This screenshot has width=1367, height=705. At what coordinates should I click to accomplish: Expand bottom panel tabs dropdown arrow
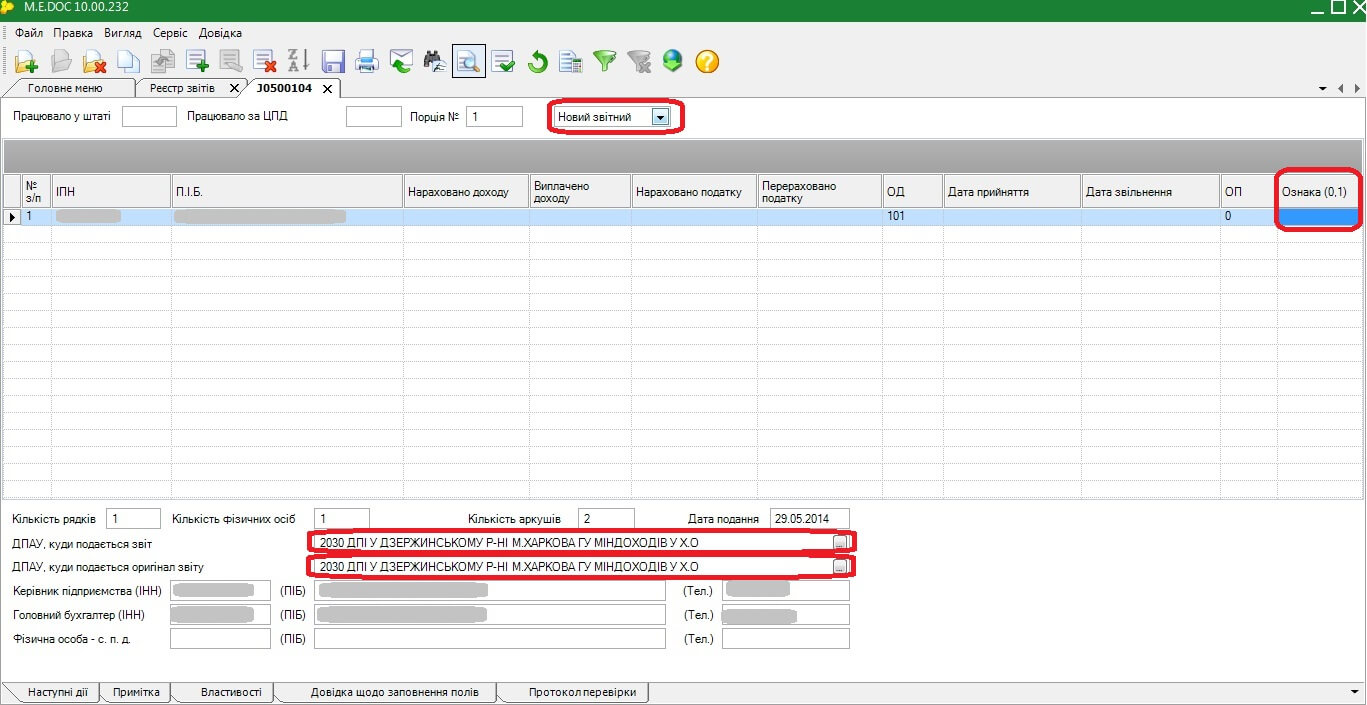pos(1354,692)
